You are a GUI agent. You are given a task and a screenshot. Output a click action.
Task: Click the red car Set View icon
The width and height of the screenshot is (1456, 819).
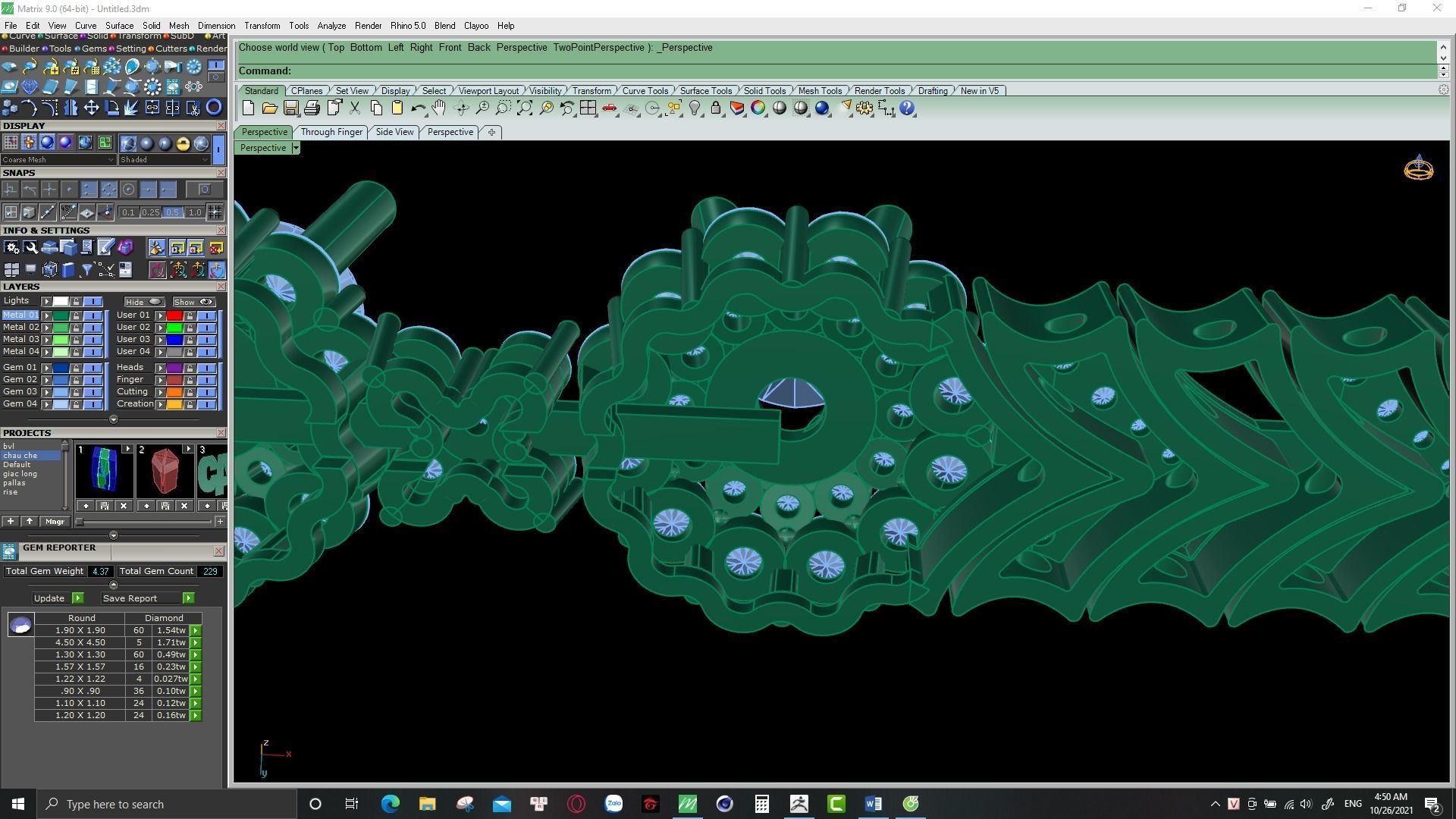(x=609, y=108)
